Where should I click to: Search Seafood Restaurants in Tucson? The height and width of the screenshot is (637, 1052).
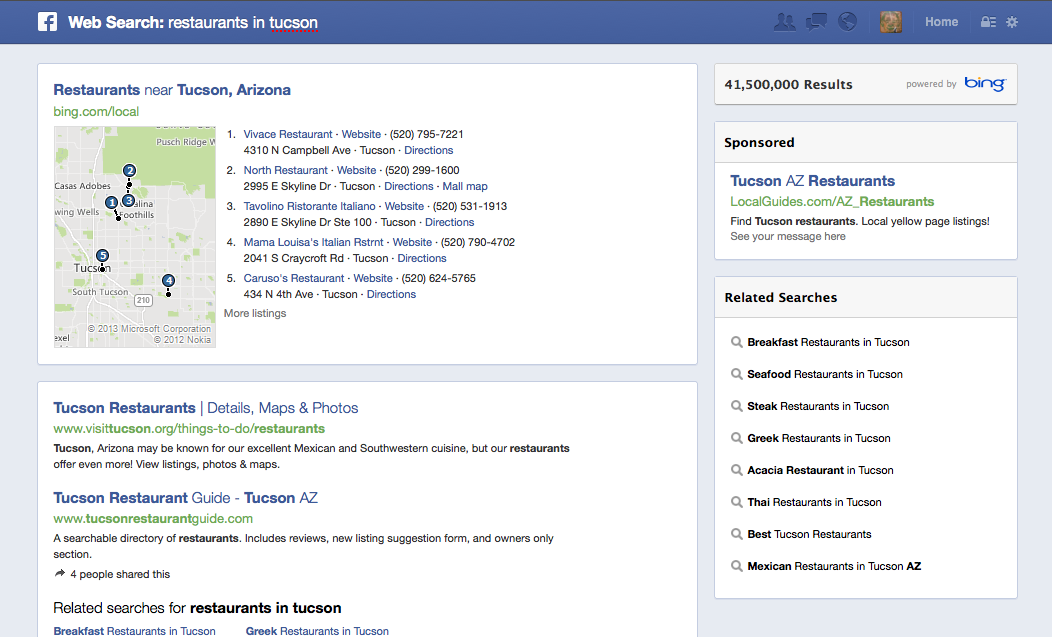point(825,375)
